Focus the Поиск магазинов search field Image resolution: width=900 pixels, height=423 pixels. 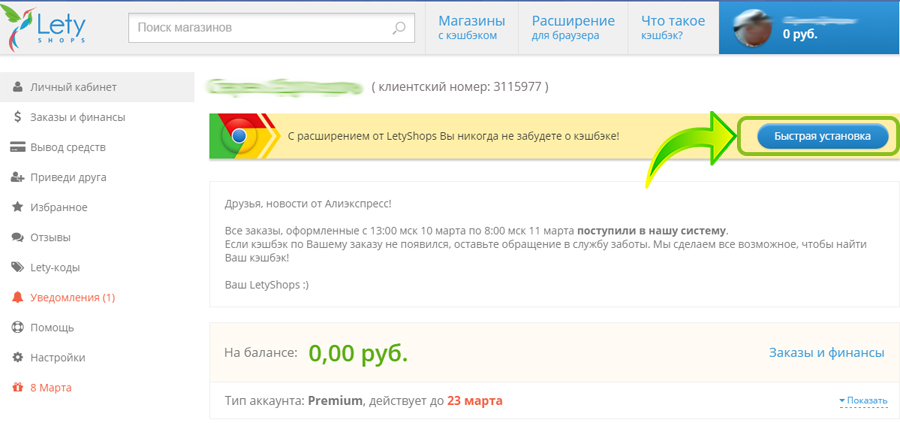coord(271,28)
